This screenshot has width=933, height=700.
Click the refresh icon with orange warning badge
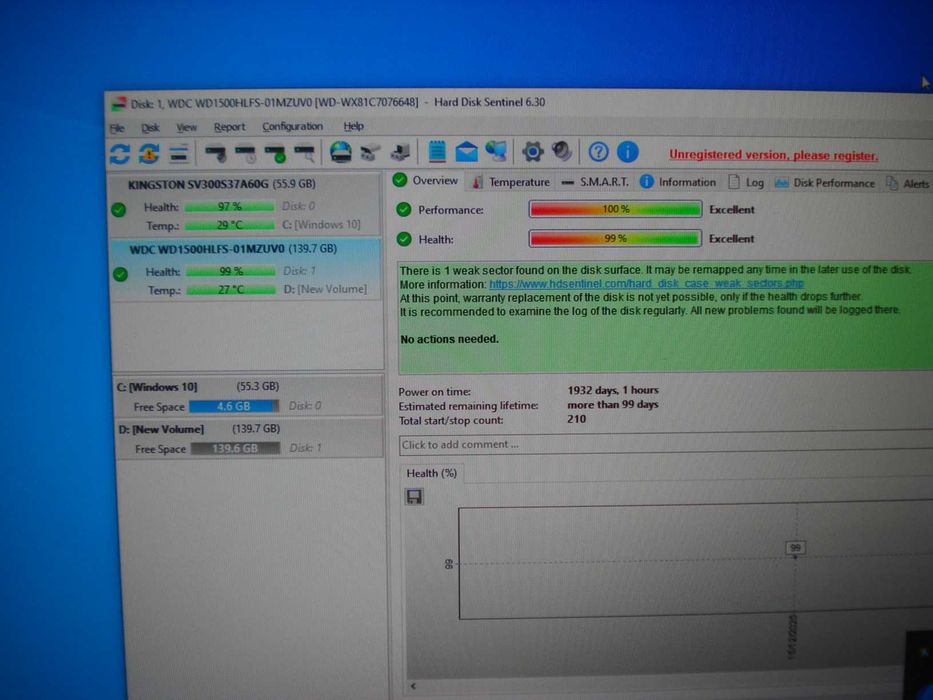click(x=149, y=154)
